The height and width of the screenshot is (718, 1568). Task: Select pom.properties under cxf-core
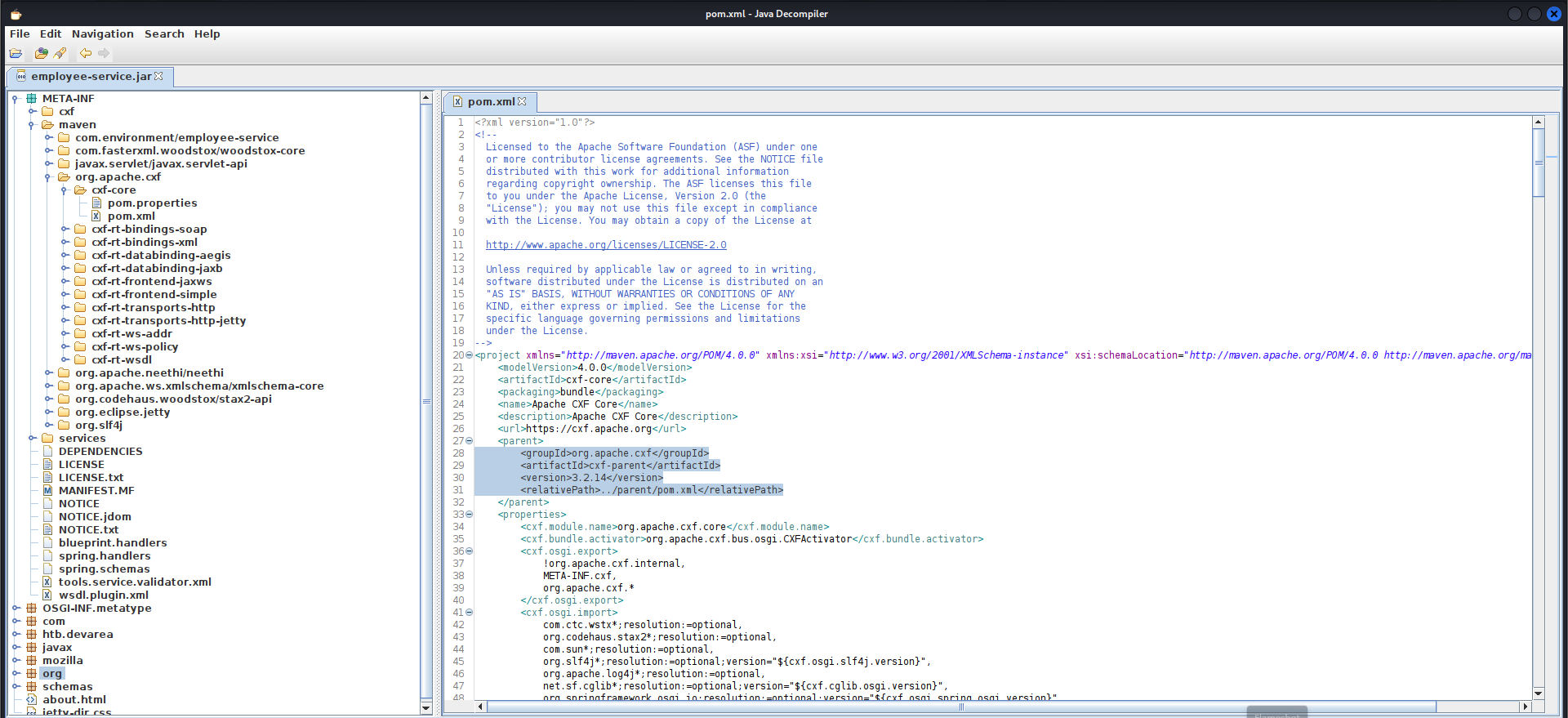click(x=152, y=203)
